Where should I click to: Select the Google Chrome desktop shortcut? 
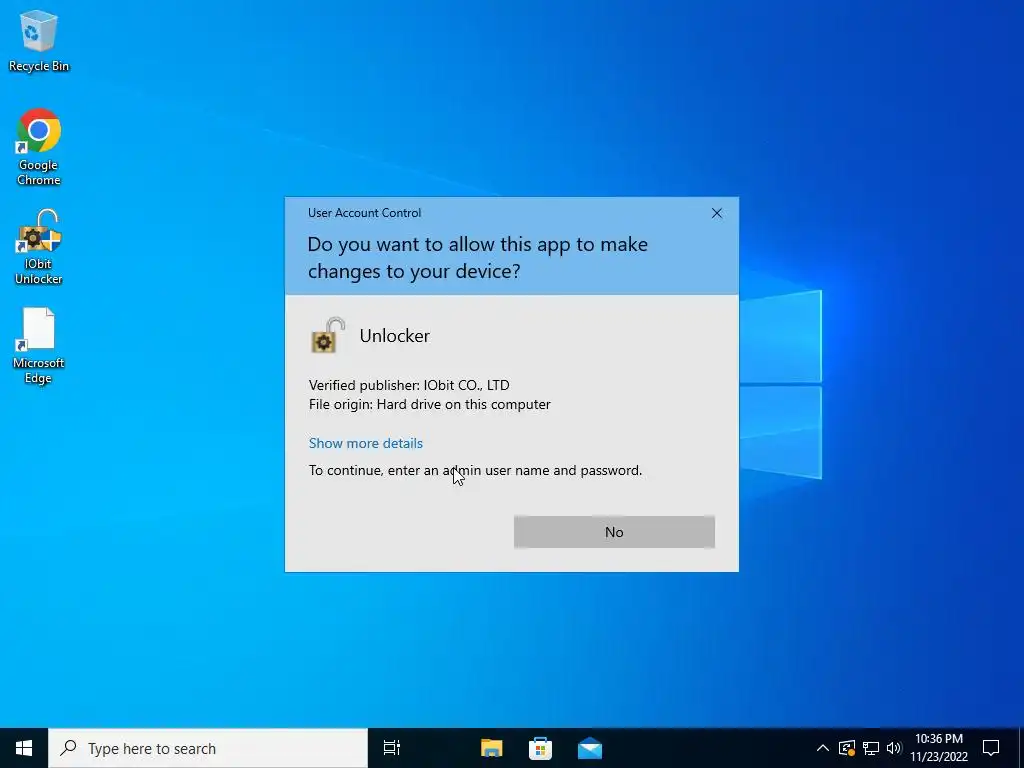[39, 147]
